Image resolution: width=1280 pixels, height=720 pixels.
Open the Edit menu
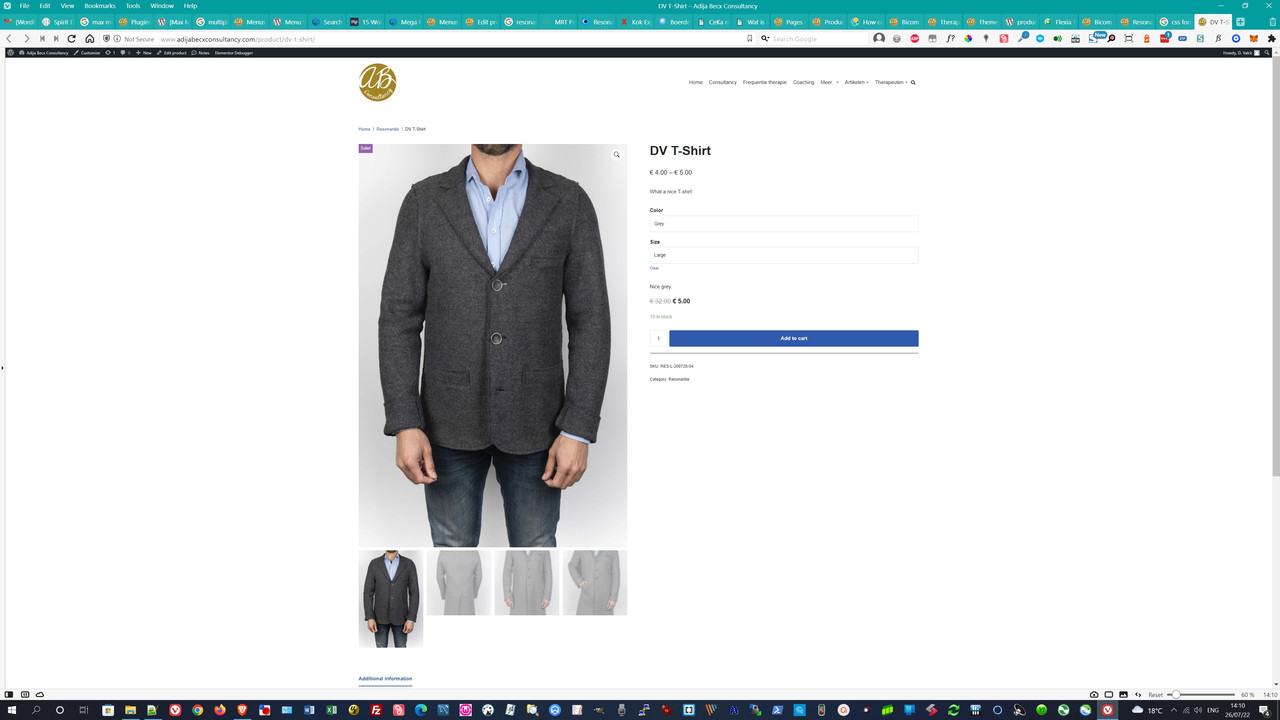(45, 6)
